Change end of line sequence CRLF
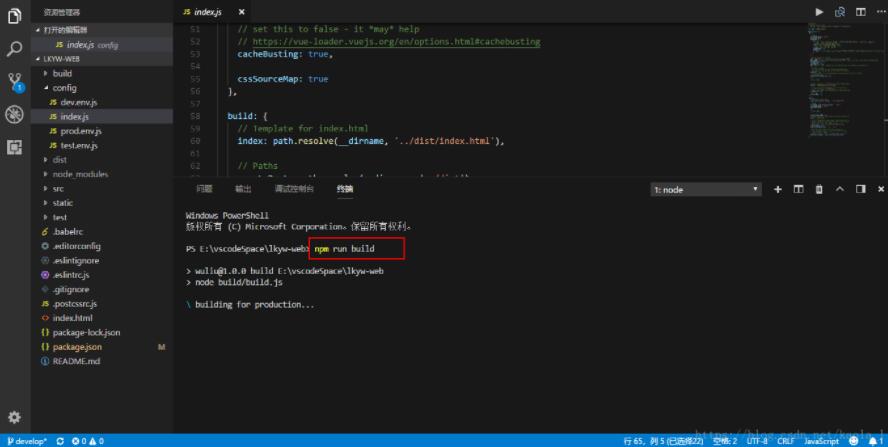 click(785, 441)
